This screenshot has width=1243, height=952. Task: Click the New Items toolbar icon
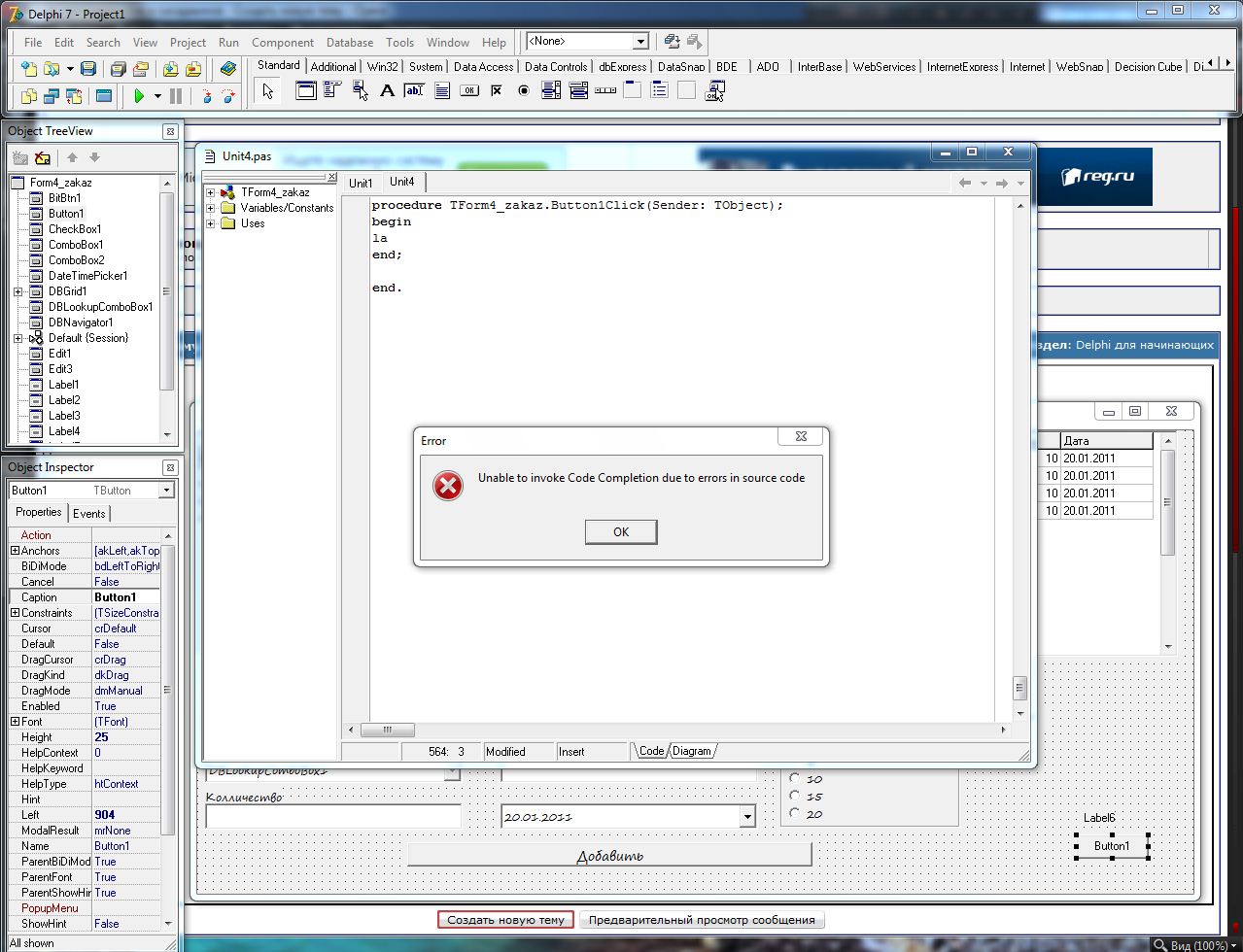[x=28, y=69]
